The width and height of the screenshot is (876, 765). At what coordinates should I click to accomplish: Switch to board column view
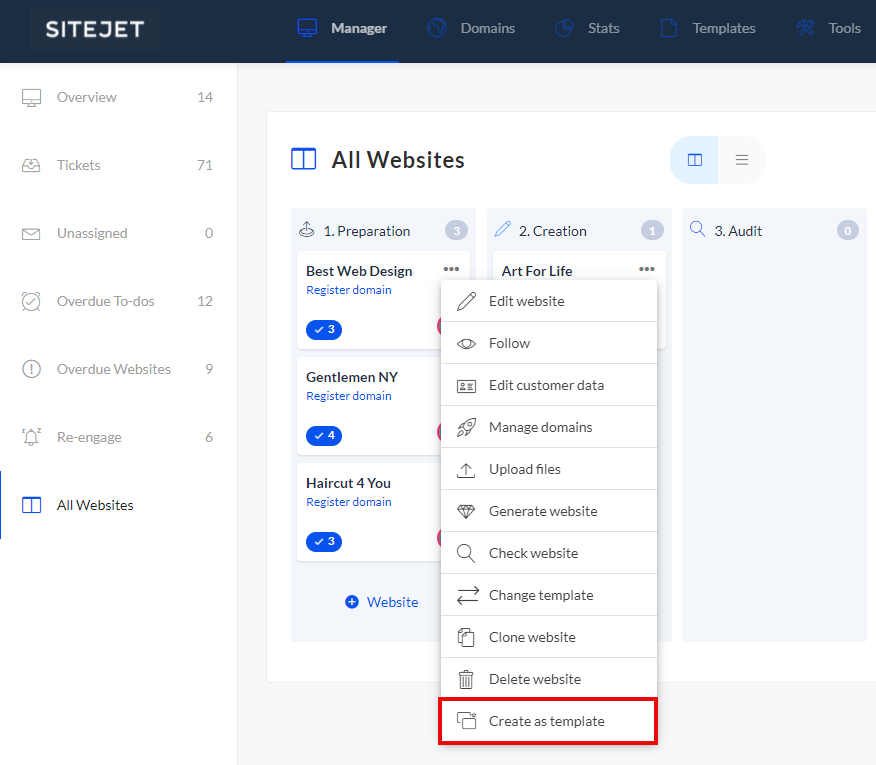[695, 160]
